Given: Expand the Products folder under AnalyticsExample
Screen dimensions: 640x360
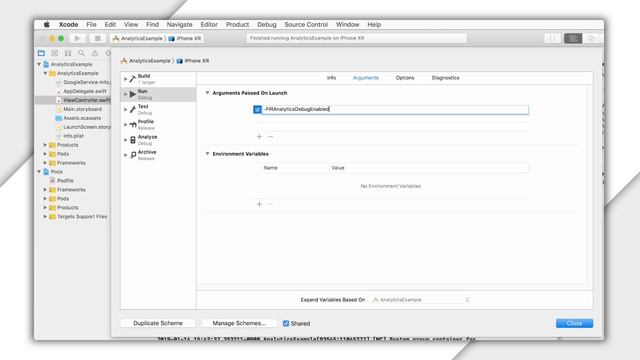Looking at the screenshot, I should coord(45,145).
